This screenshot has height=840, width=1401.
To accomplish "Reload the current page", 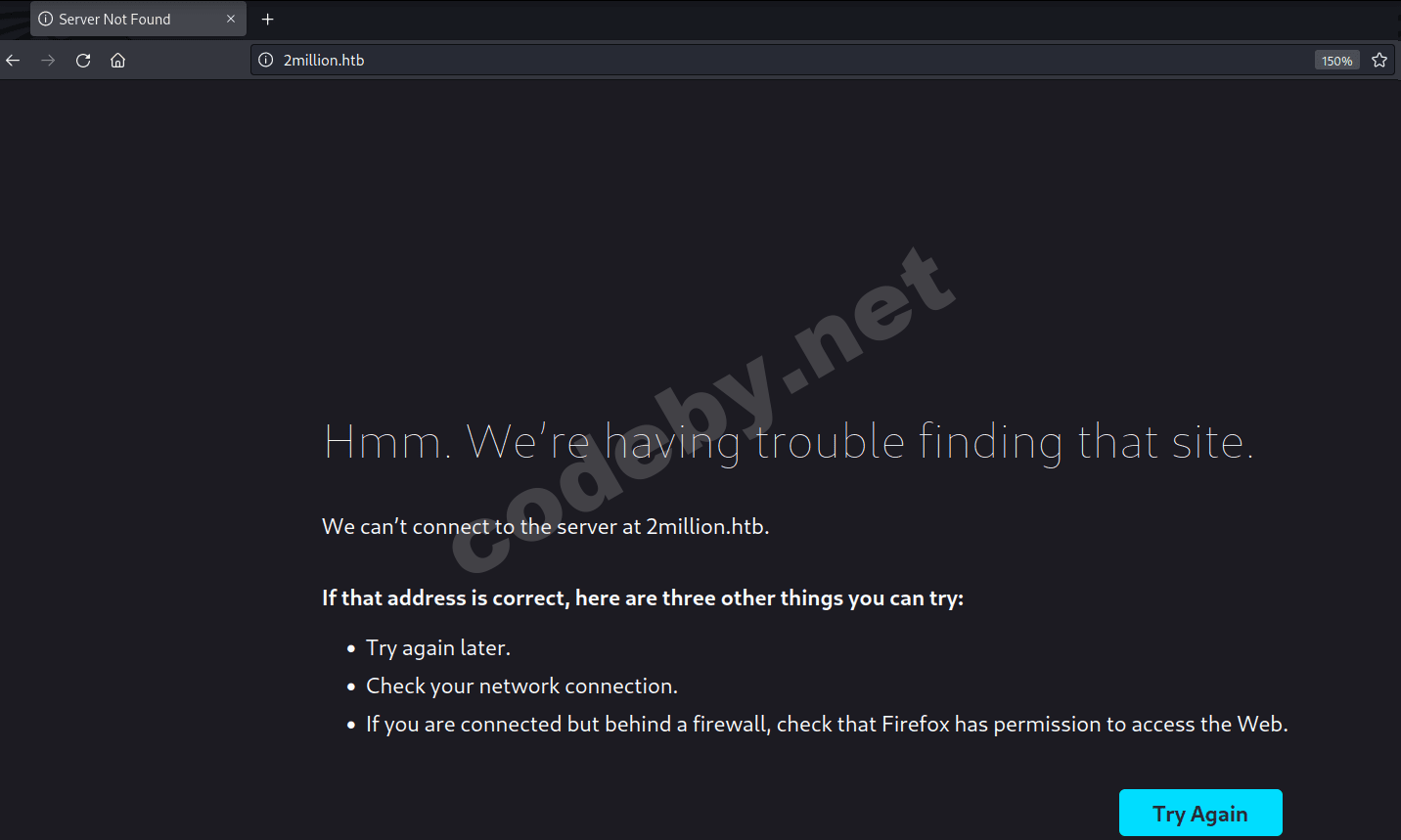I will point(83,61).
